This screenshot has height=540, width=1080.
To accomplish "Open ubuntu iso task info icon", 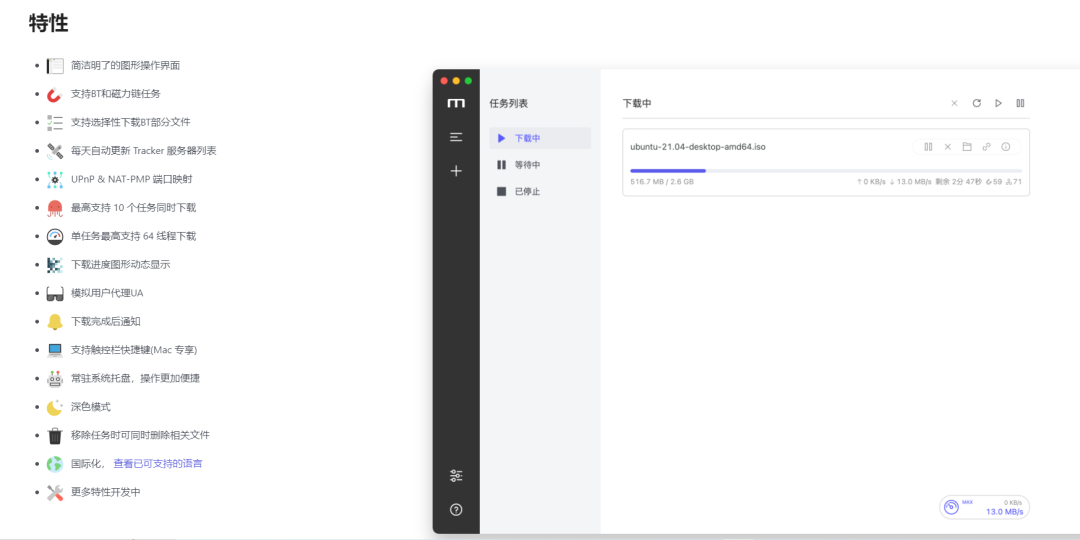I will (1006, 147).
